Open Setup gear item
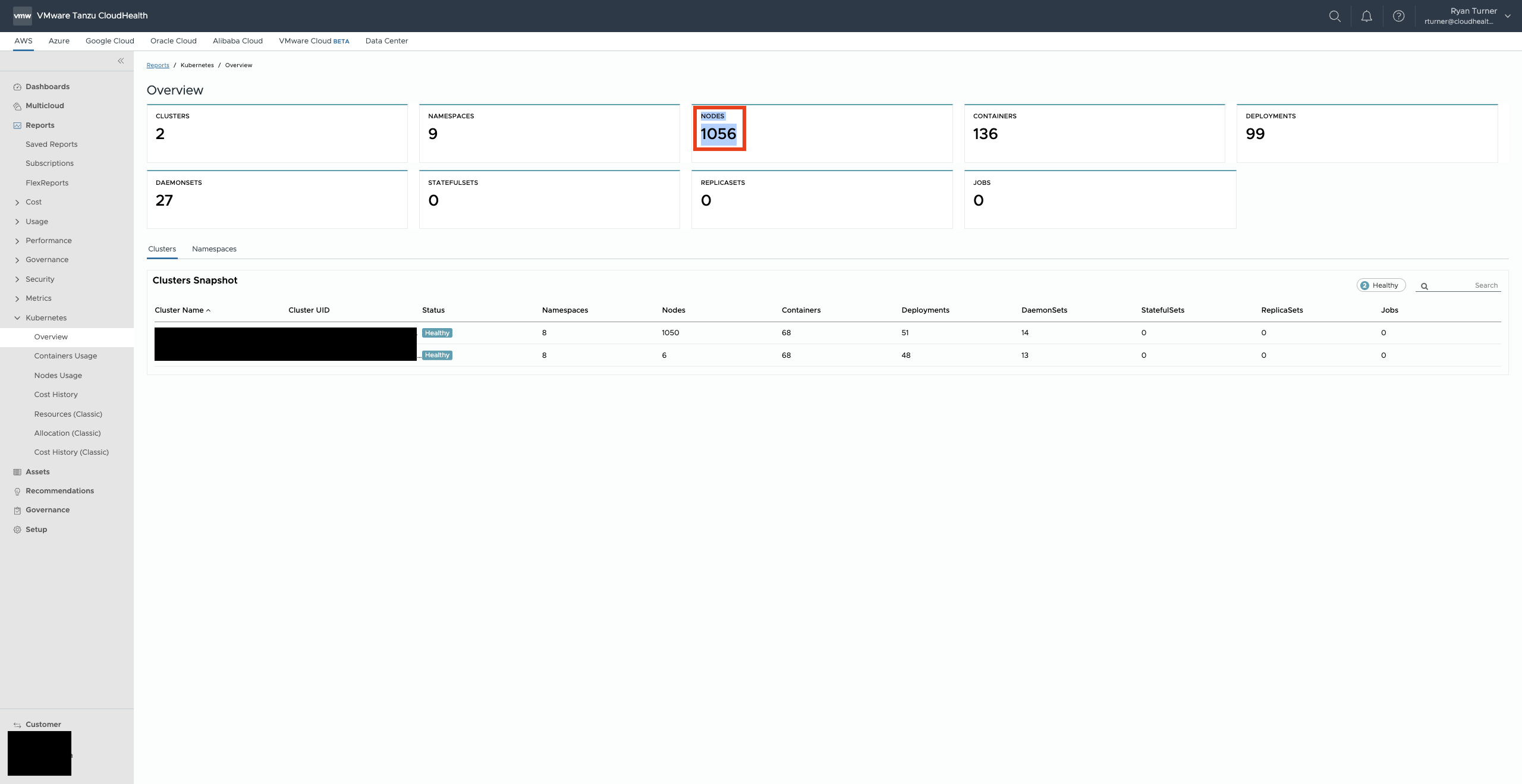Viewport: 1522px width, 784px height. (x=17, y=530)
